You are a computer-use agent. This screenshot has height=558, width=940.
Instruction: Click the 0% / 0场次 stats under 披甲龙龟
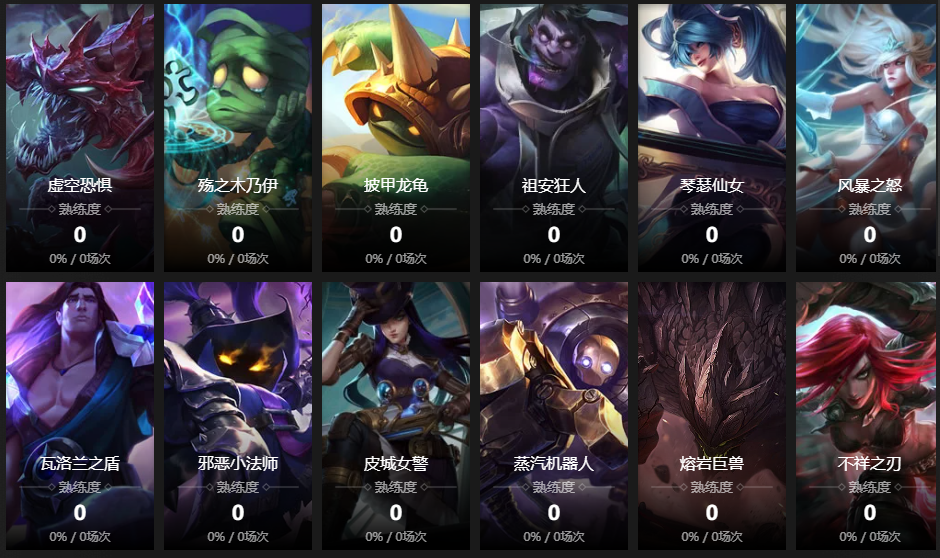[x=396, y=258]
